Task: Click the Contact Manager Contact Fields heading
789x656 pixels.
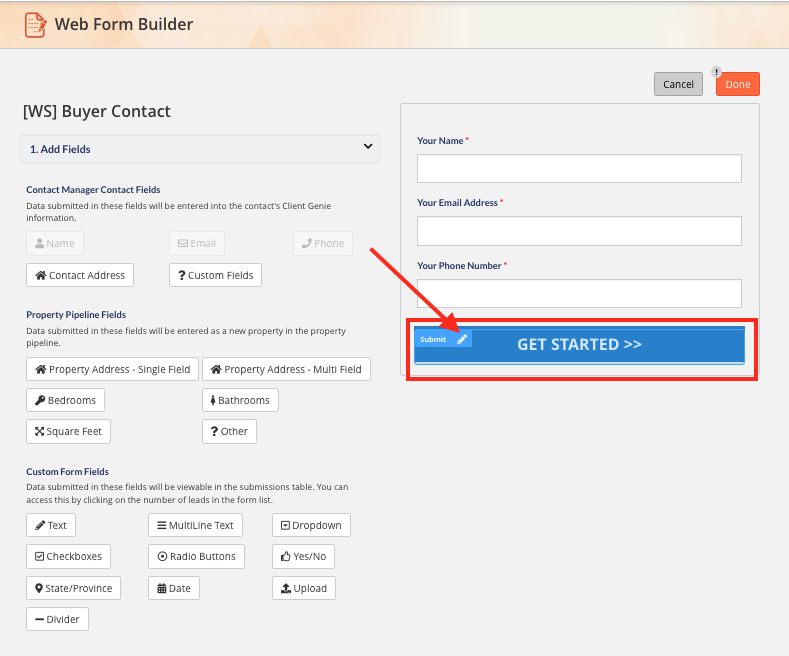Action: click(x=93, y=190)
